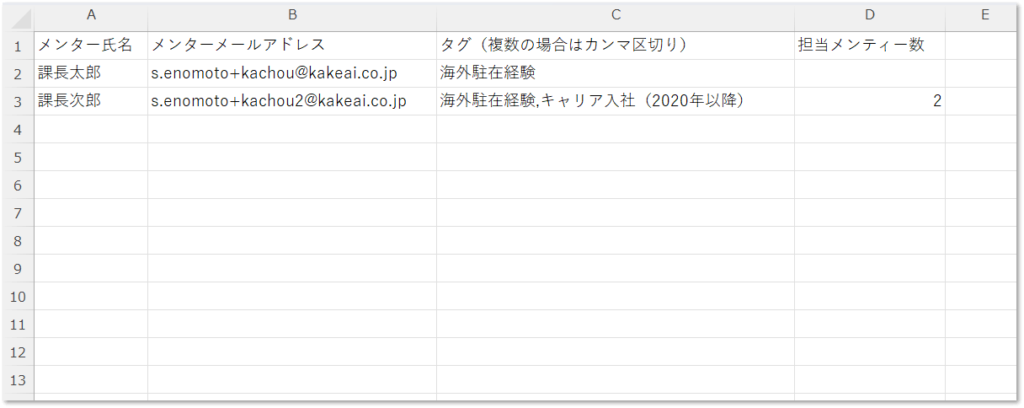Click the メンターメールアドレス header cell
1024x408 pixels.
coord(291,45)
